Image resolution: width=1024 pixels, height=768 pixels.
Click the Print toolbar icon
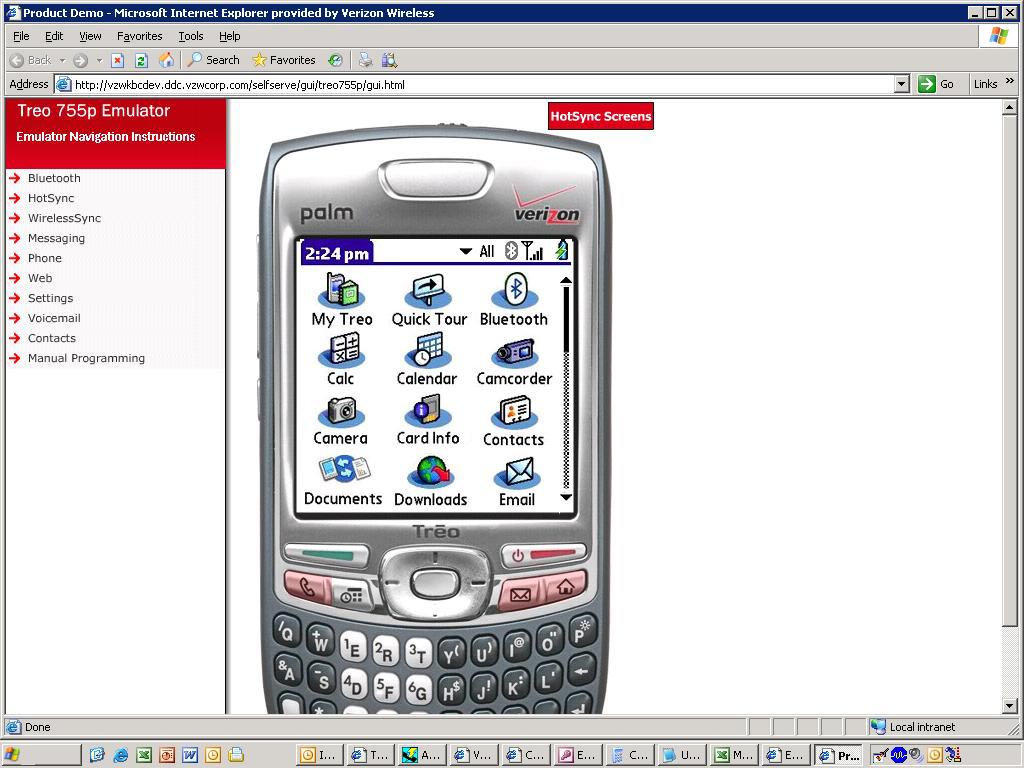tap(365, 61)
